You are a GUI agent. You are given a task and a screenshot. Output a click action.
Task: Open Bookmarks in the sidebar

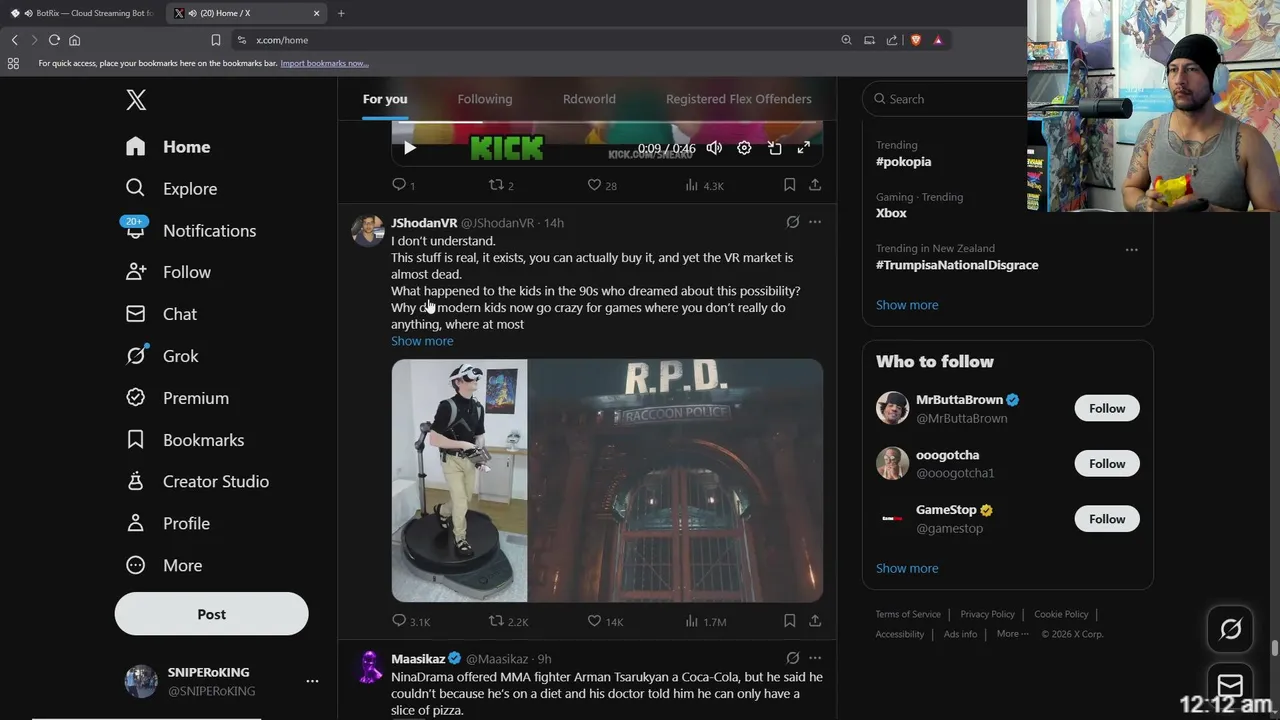pyautogui.click(x=185, y=440)
